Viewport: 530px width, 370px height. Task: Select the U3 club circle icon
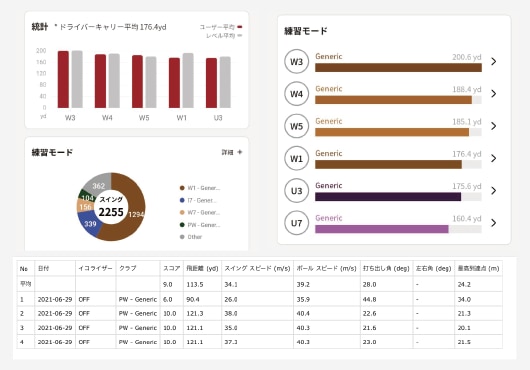coord(296,191)
